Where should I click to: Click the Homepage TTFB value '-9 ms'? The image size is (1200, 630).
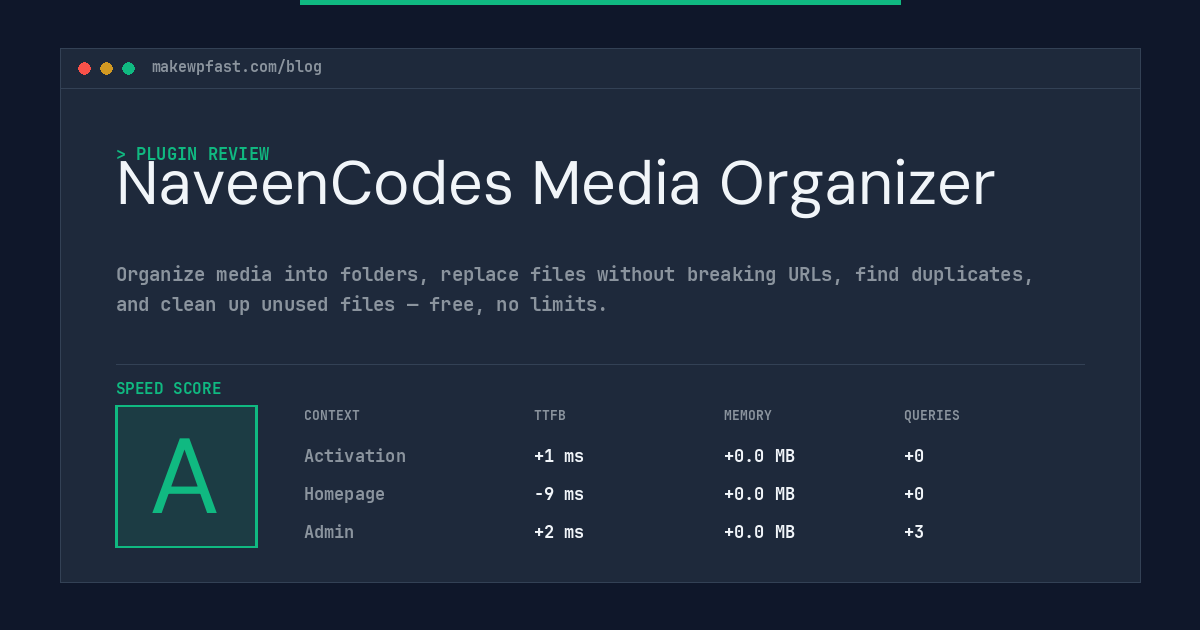pyautogui.click(x=559, y=494)
